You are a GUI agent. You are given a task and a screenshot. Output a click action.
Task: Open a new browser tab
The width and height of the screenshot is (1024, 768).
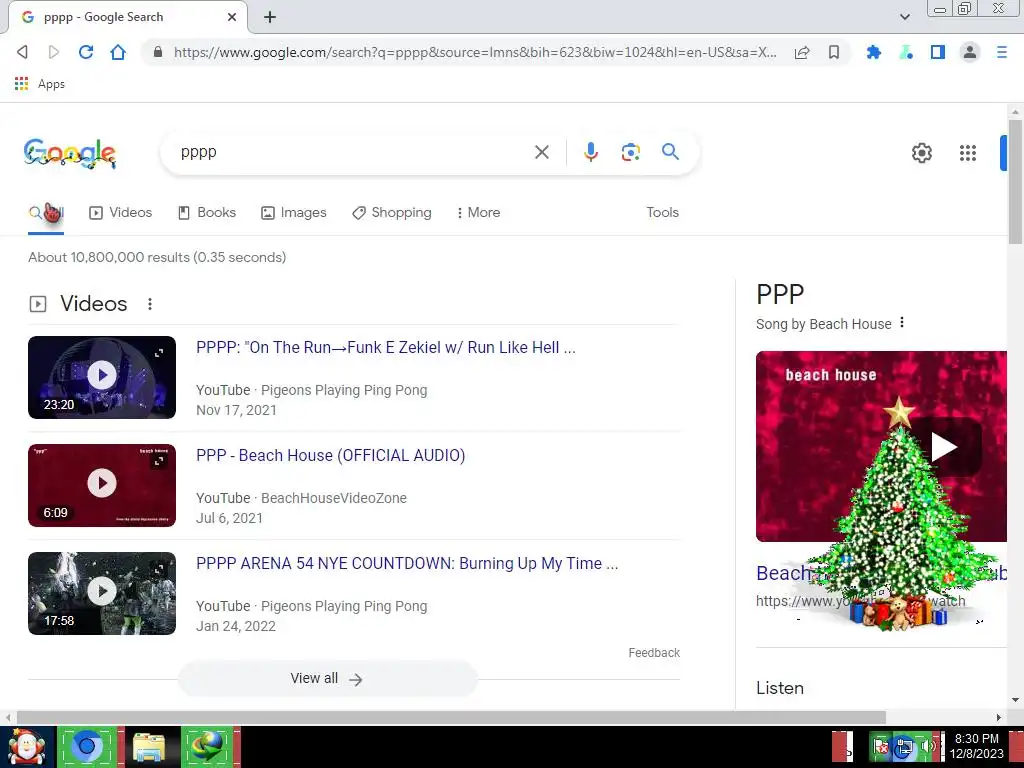(x=270, y=17)
